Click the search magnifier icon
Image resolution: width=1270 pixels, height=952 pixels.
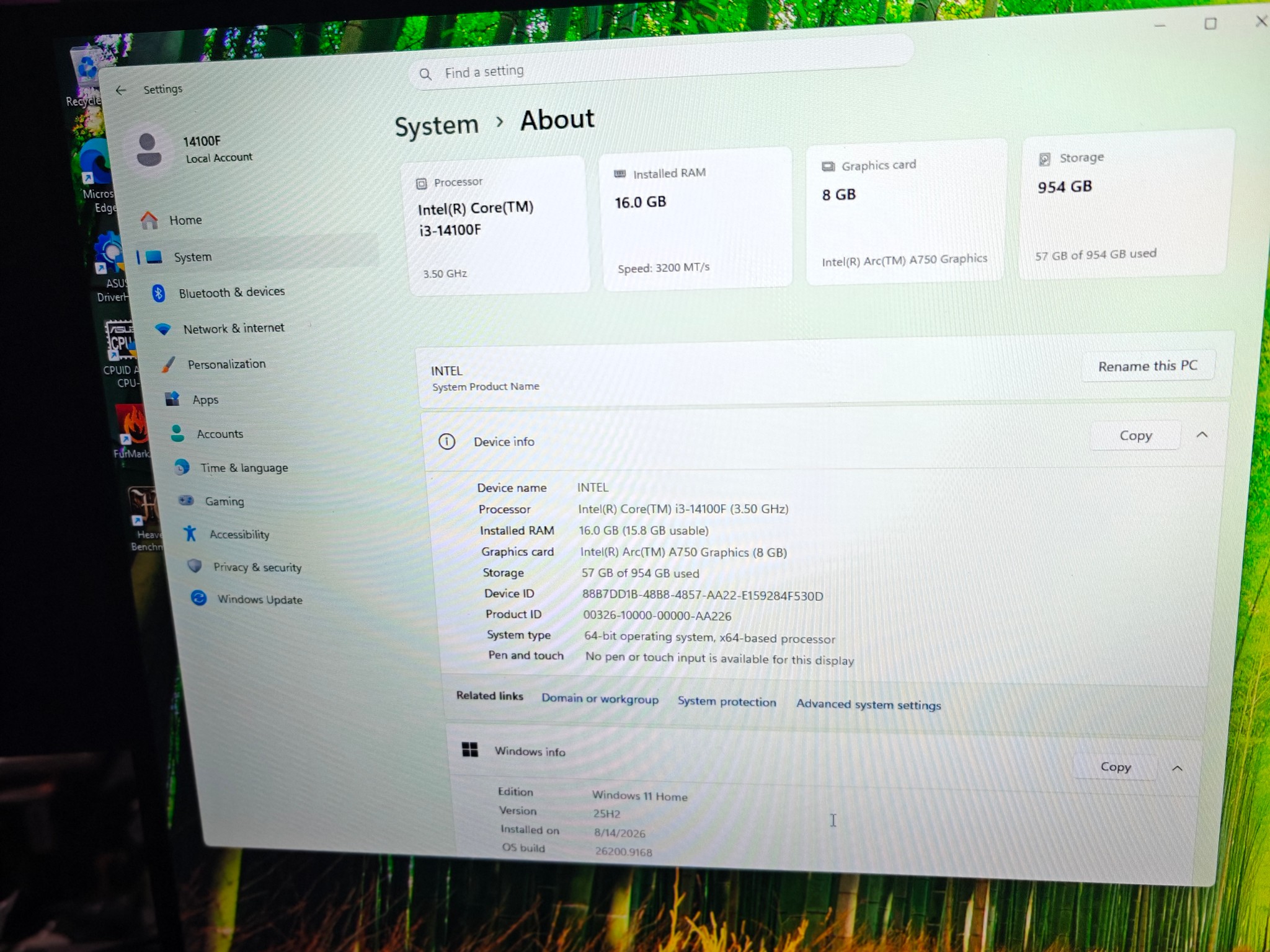point(425,74)
